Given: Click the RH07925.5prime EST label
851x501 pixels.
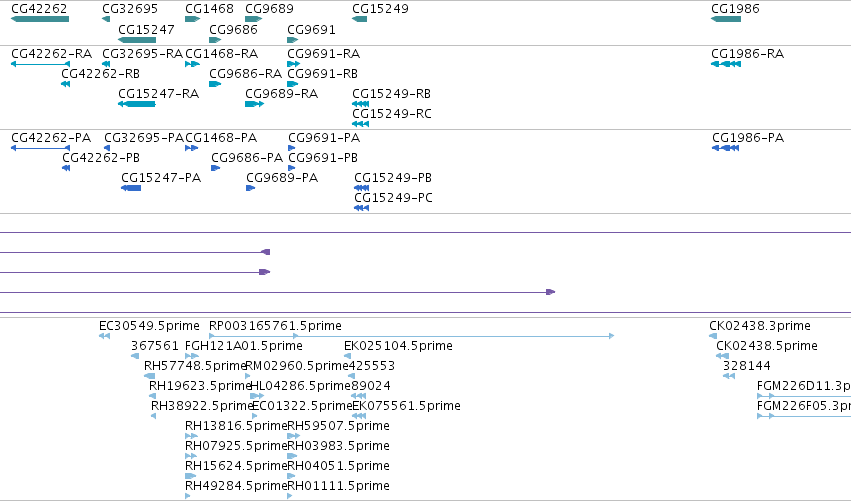Looking at the screenshot, I should tap(236, 447).
